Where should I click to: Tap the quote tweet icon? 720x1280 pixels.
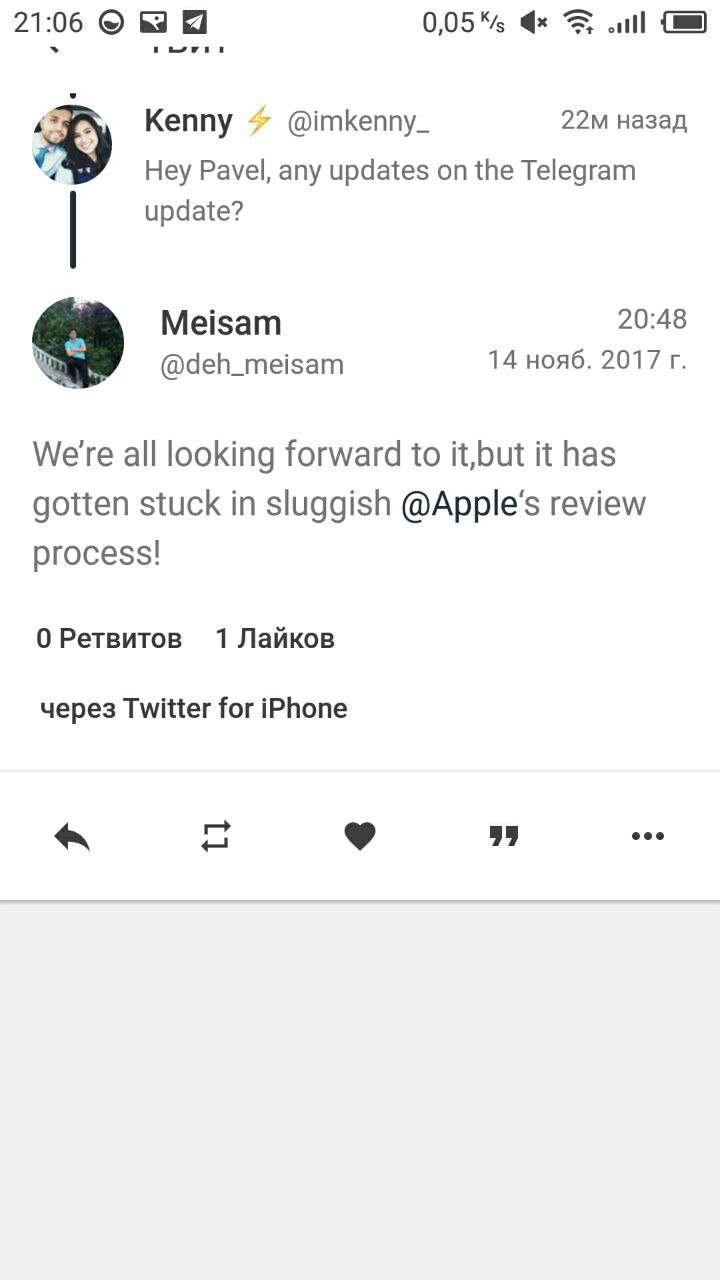click(x=504, y=836)
